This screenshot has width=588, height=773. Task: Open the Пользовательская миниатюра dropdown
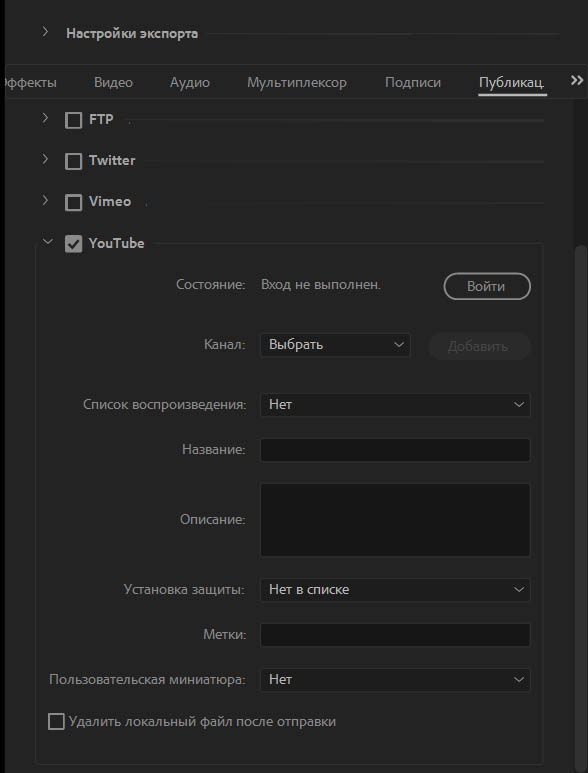395,680
